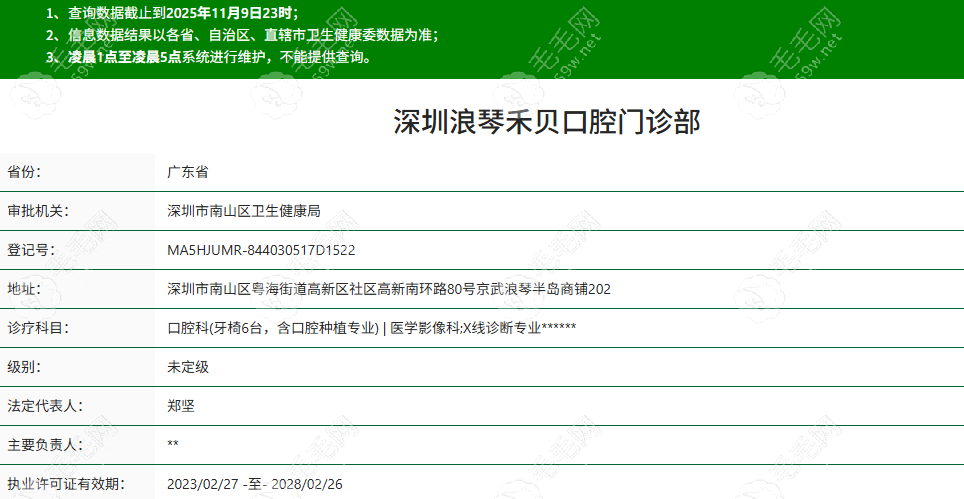Click the address text ending in 商铺202
The image size is (964, 499).
tap(388, 289)
